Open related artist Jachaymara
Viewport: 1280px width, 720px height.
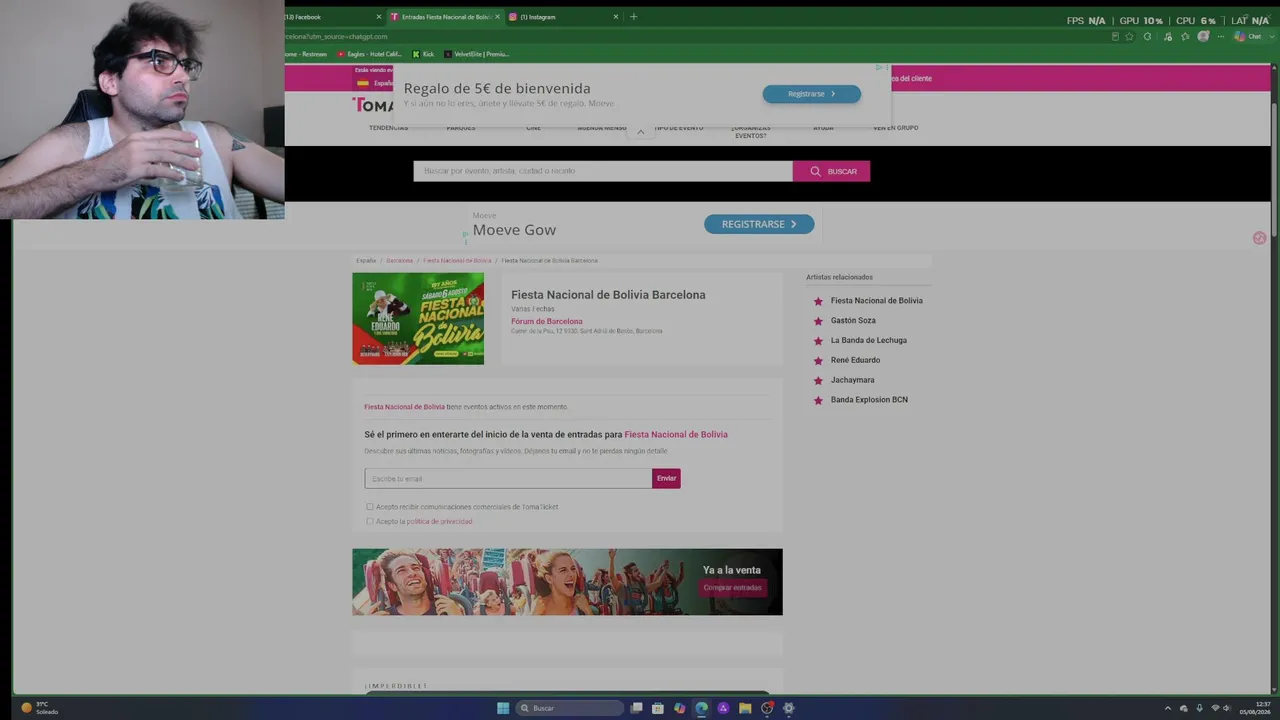853,380
